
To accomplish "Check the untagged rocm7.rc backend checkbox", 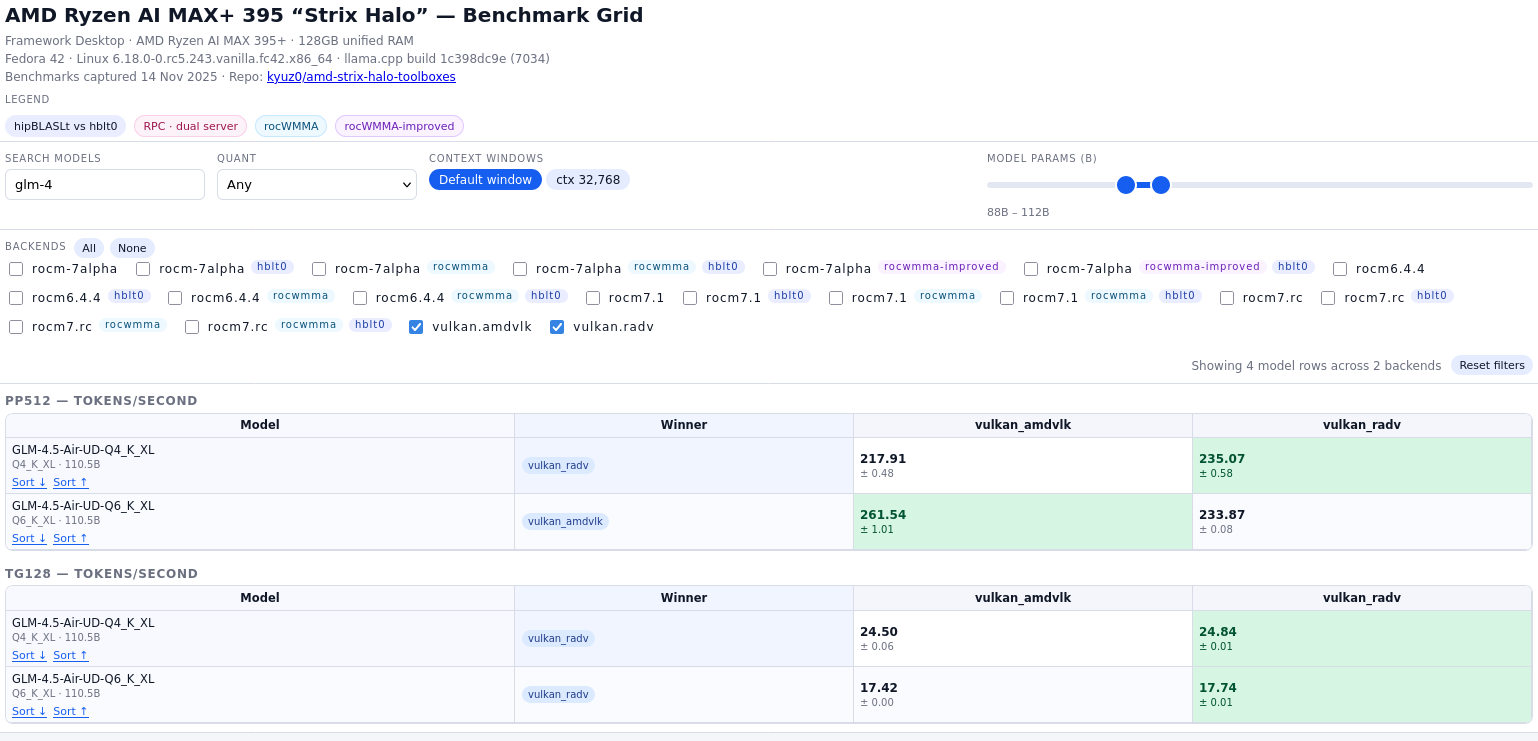I will pos(1227,298).
